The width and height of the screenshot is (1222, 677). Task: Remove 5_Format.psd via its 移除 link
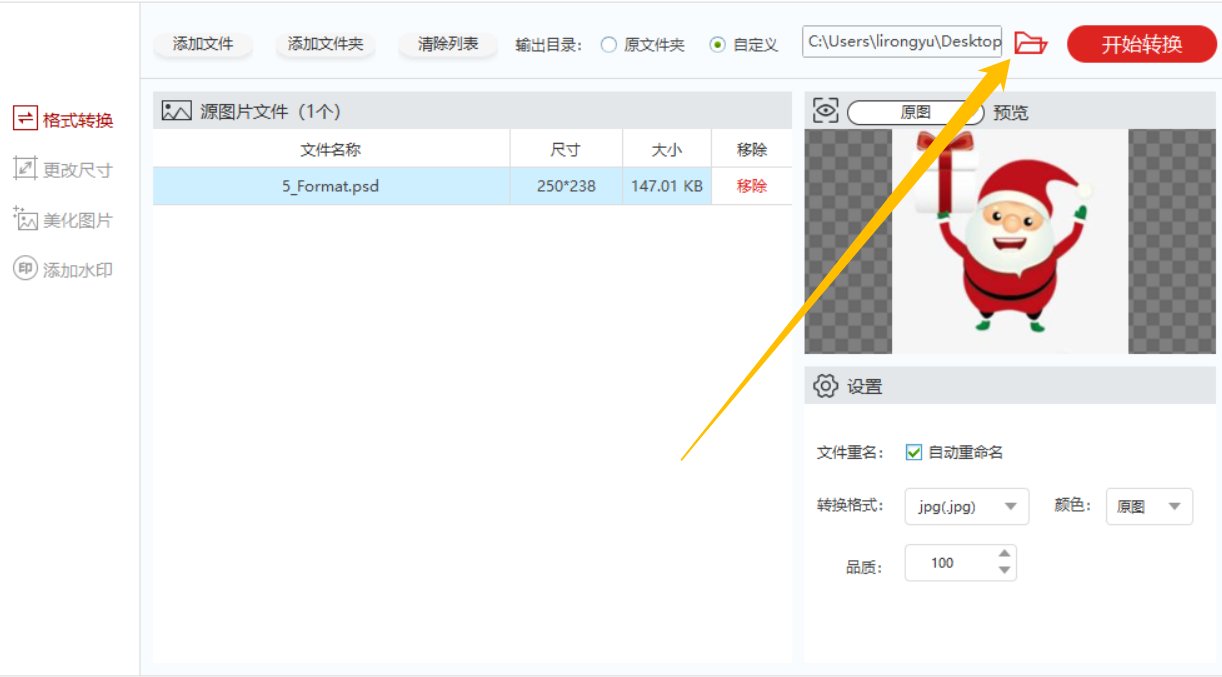pos(750,184)
